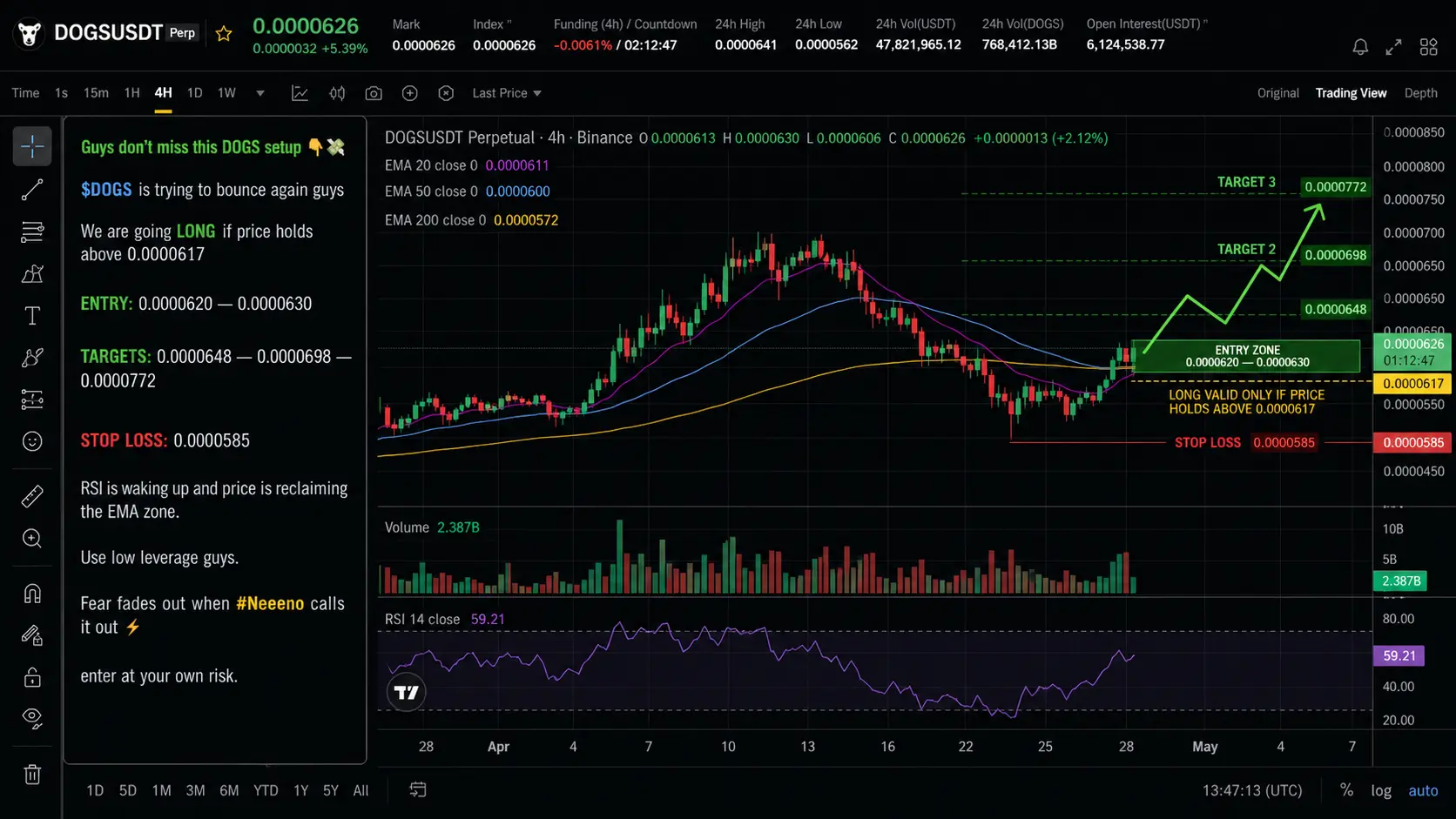Toggle auto scale
The width and height of the screenshot is (1456, 819).
(1423, 790)
